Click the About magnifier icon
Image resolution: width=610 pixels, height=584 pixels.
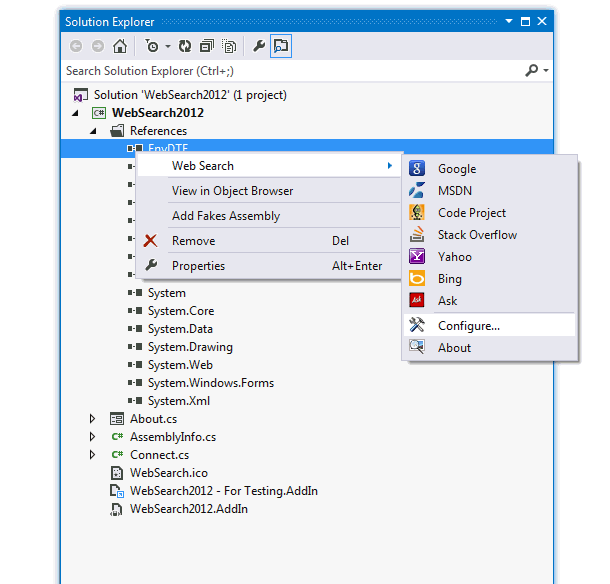tap(417, 346)
